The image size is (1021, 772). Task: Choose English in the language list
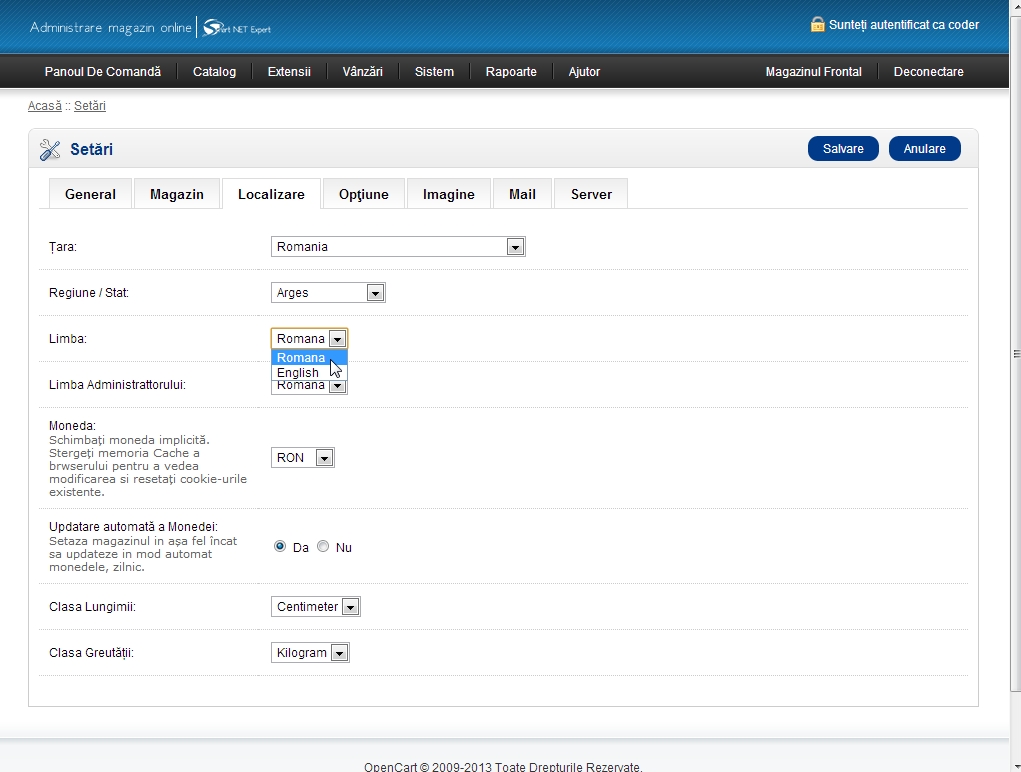point(298,373)
